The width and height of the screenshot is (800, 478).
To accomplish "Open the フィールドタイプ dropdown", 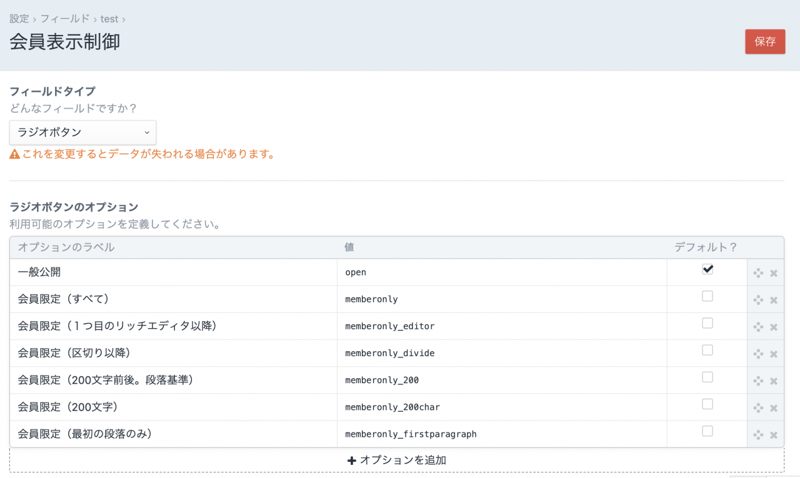I will pos(83,132).
